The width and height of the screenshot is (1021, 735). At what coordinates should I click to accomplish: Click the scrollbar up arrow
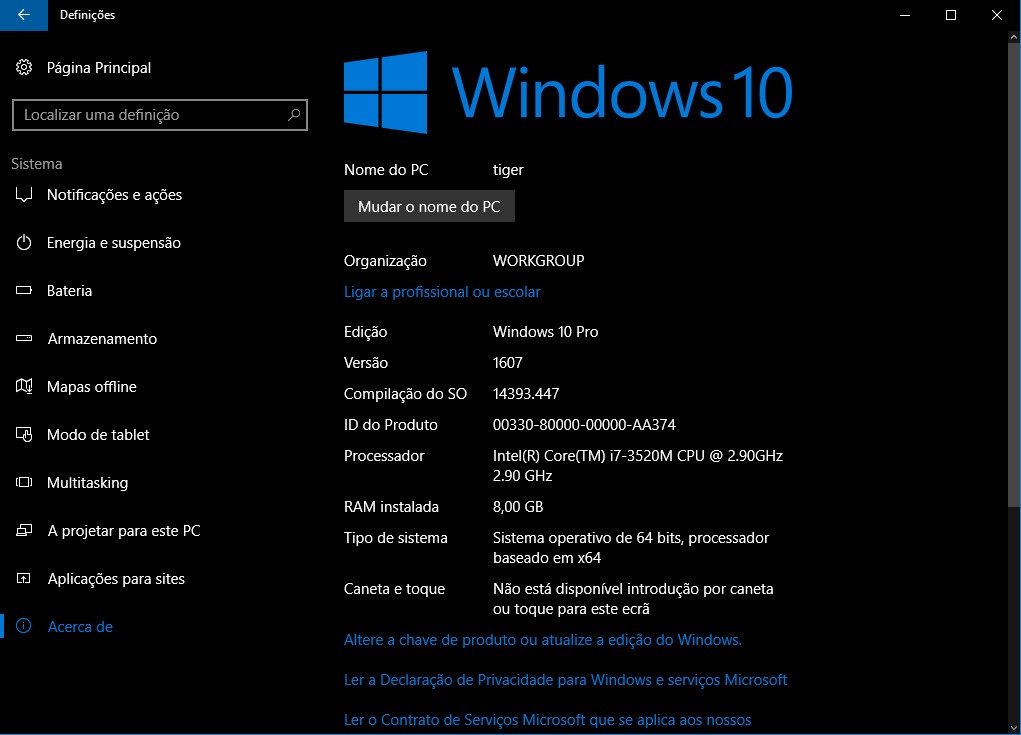pos(1014,38)
